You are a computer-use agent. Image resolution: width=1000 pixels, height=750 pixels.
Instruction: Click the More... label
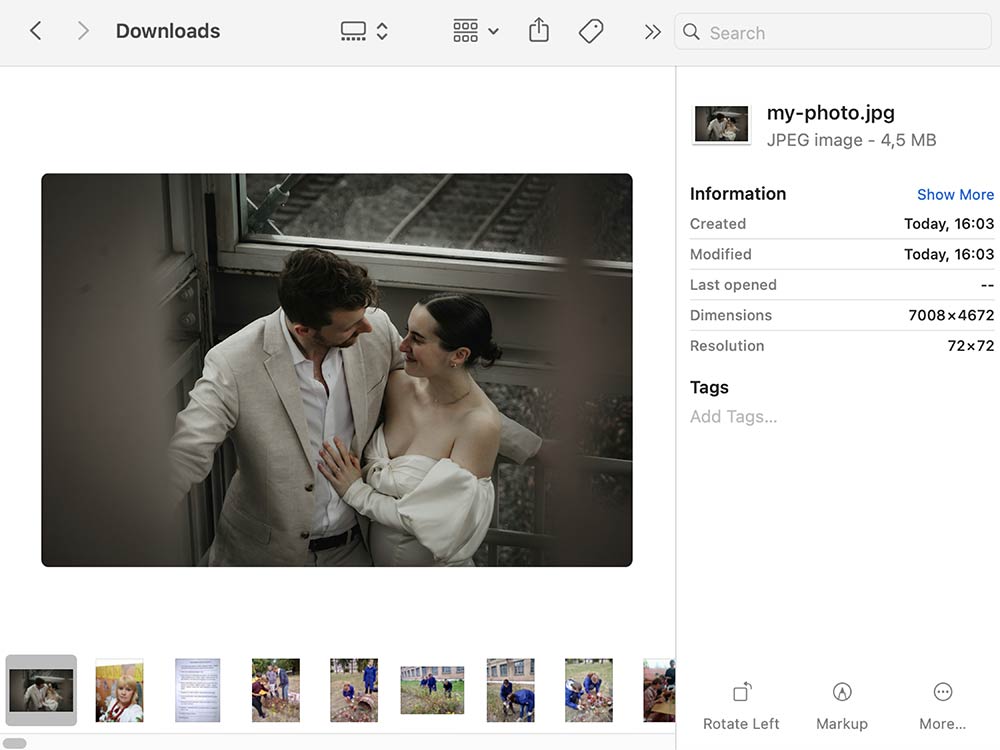(943, 724)
